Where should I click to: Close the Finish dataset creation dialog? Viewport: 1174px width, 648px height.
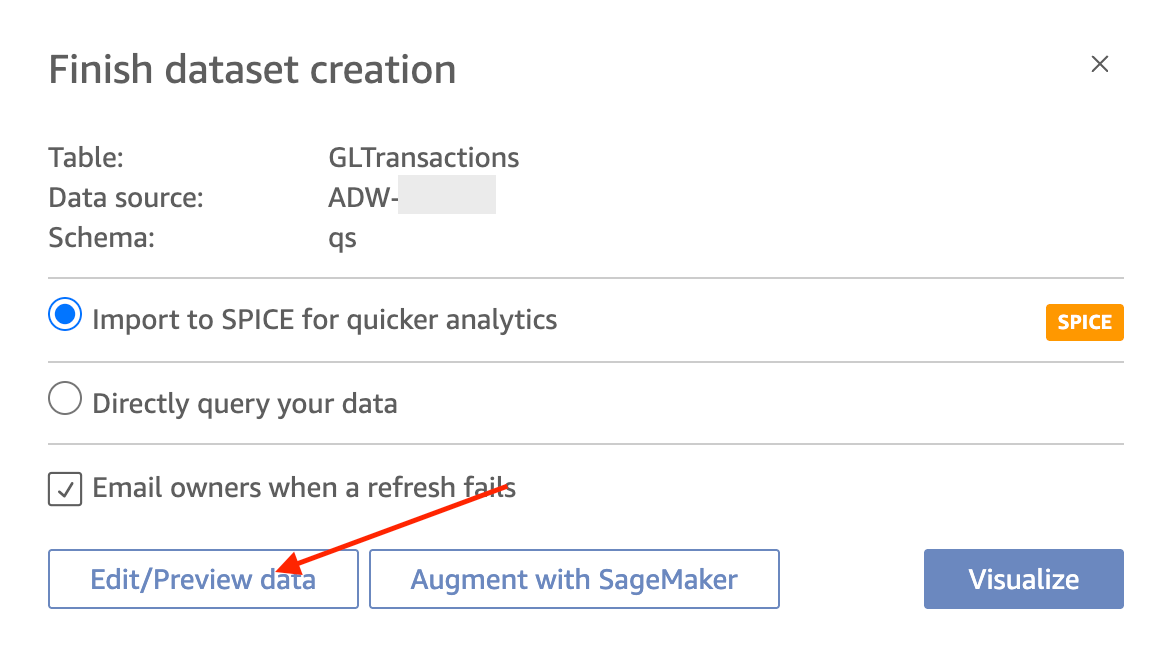tap(1099, 64)
